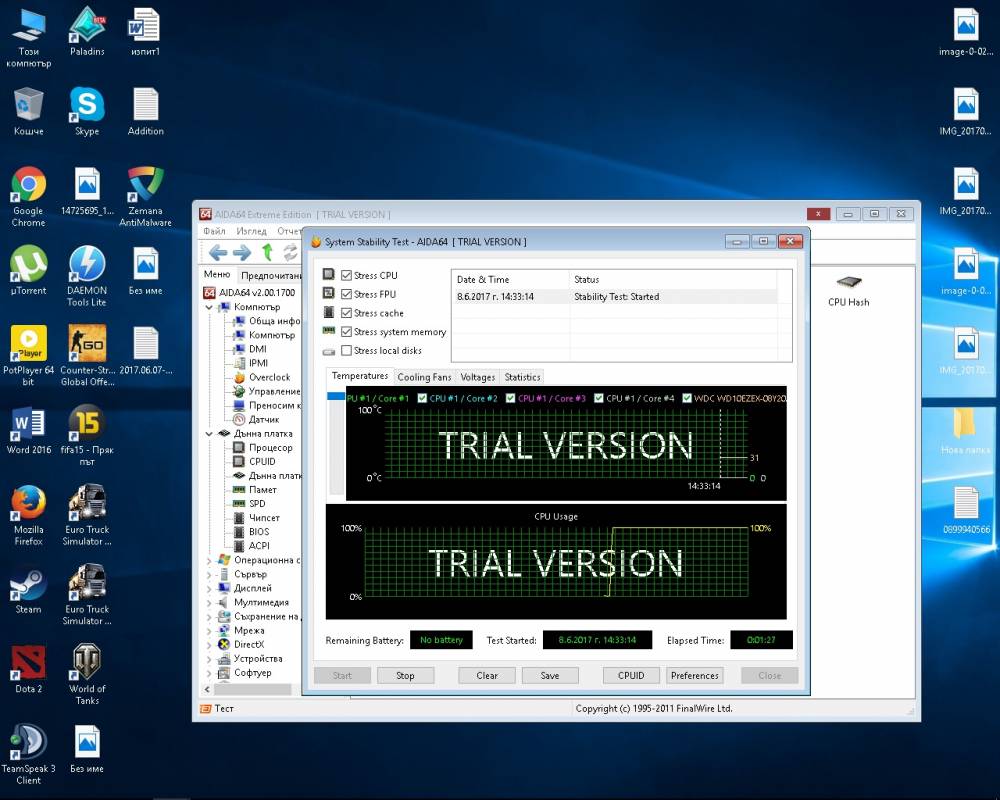Screen dimensions: 1000x800
Task: Expand the Мрежа tree node
Action: tap(209, 630)
